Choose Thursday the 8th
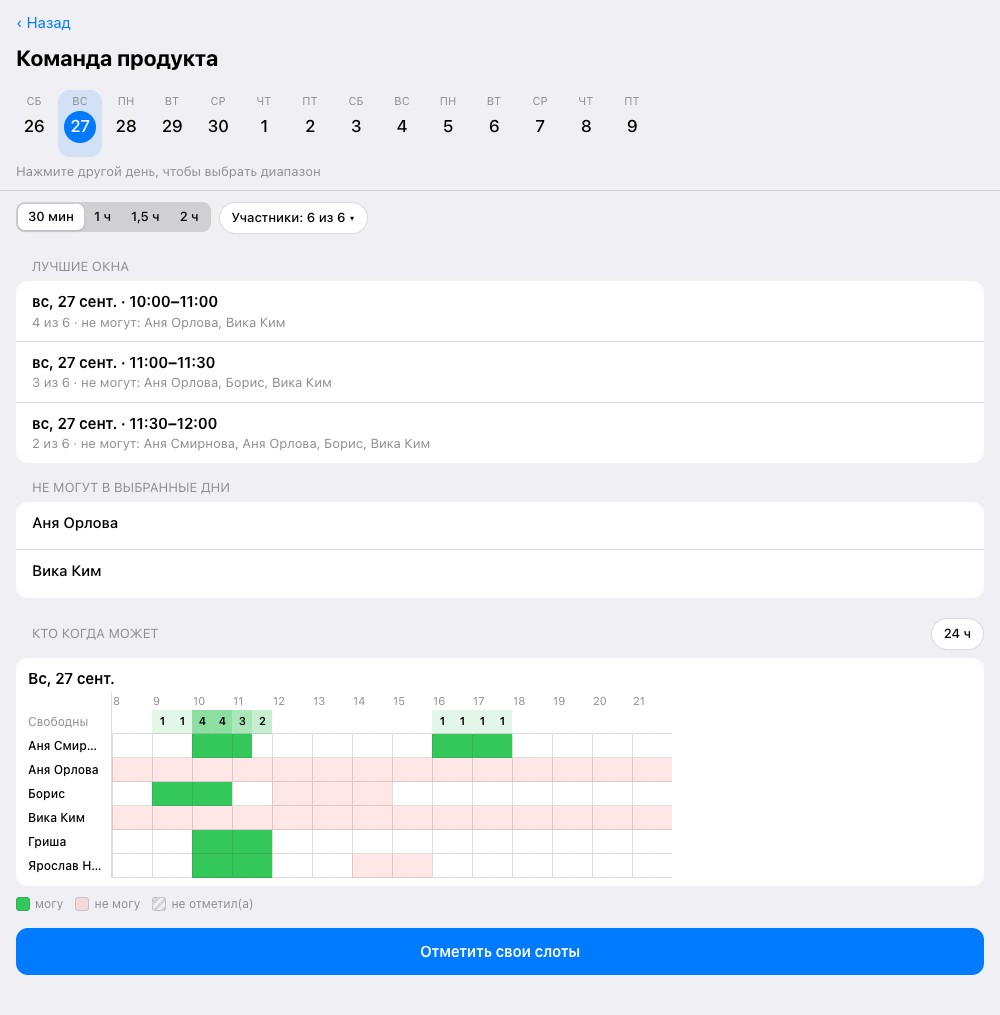The image size is (1000, 1015). [586, 123]
